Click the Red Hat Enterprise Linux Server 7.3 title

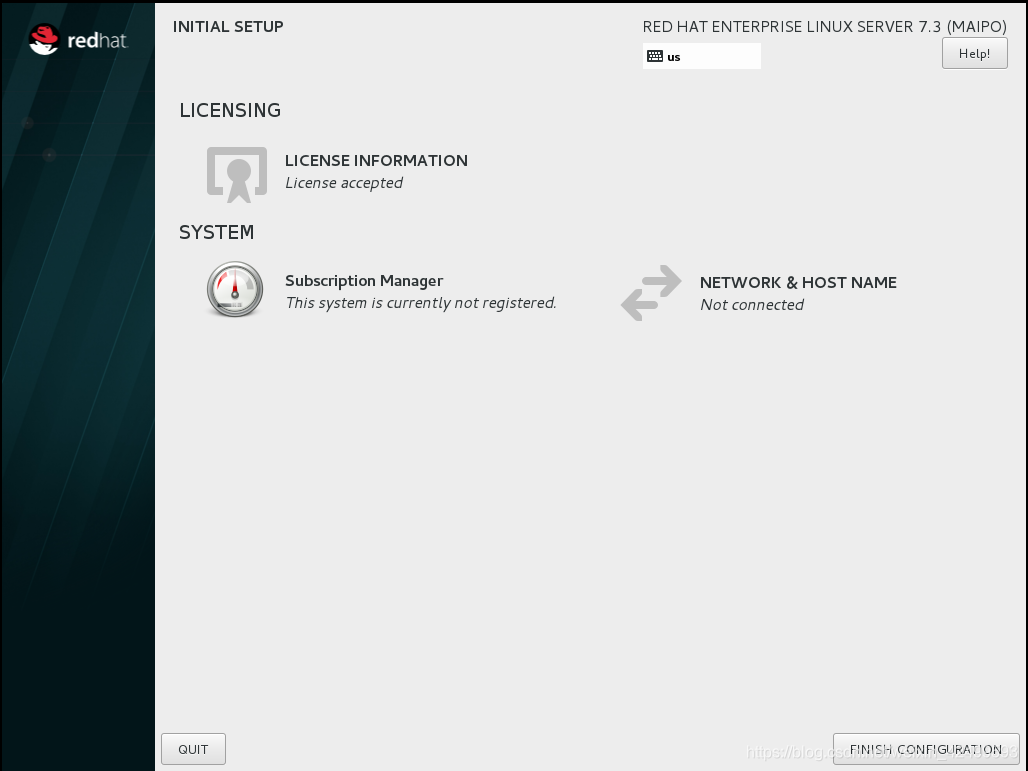pos(825,27)
